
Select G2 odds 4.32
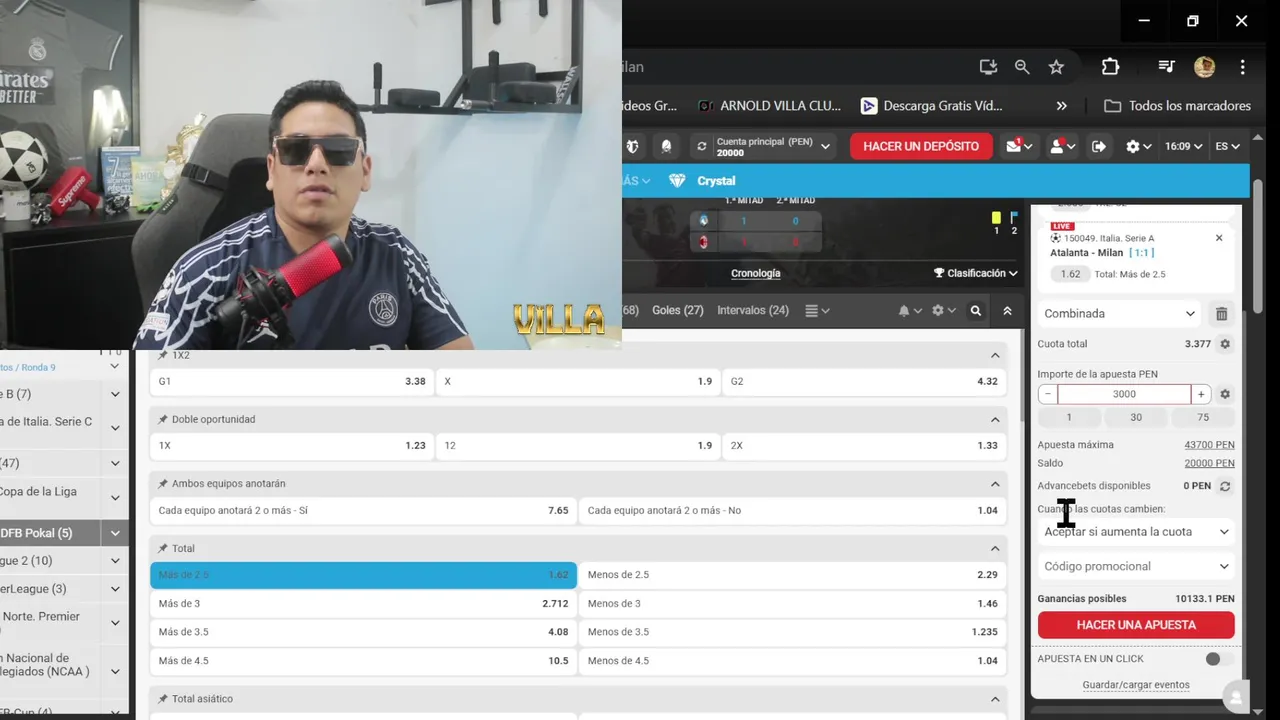click(864, 382)
